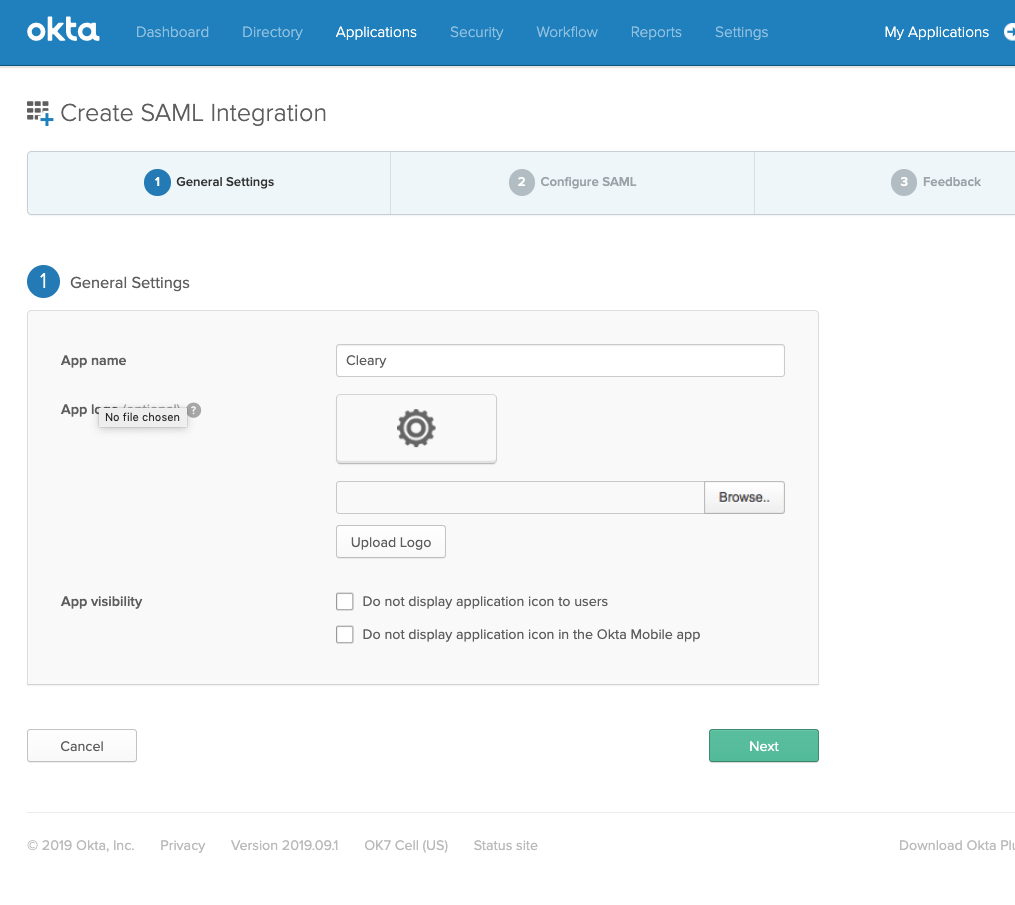Open the Privacy footer link
The image size is (1015, 905).
(183, 845)
